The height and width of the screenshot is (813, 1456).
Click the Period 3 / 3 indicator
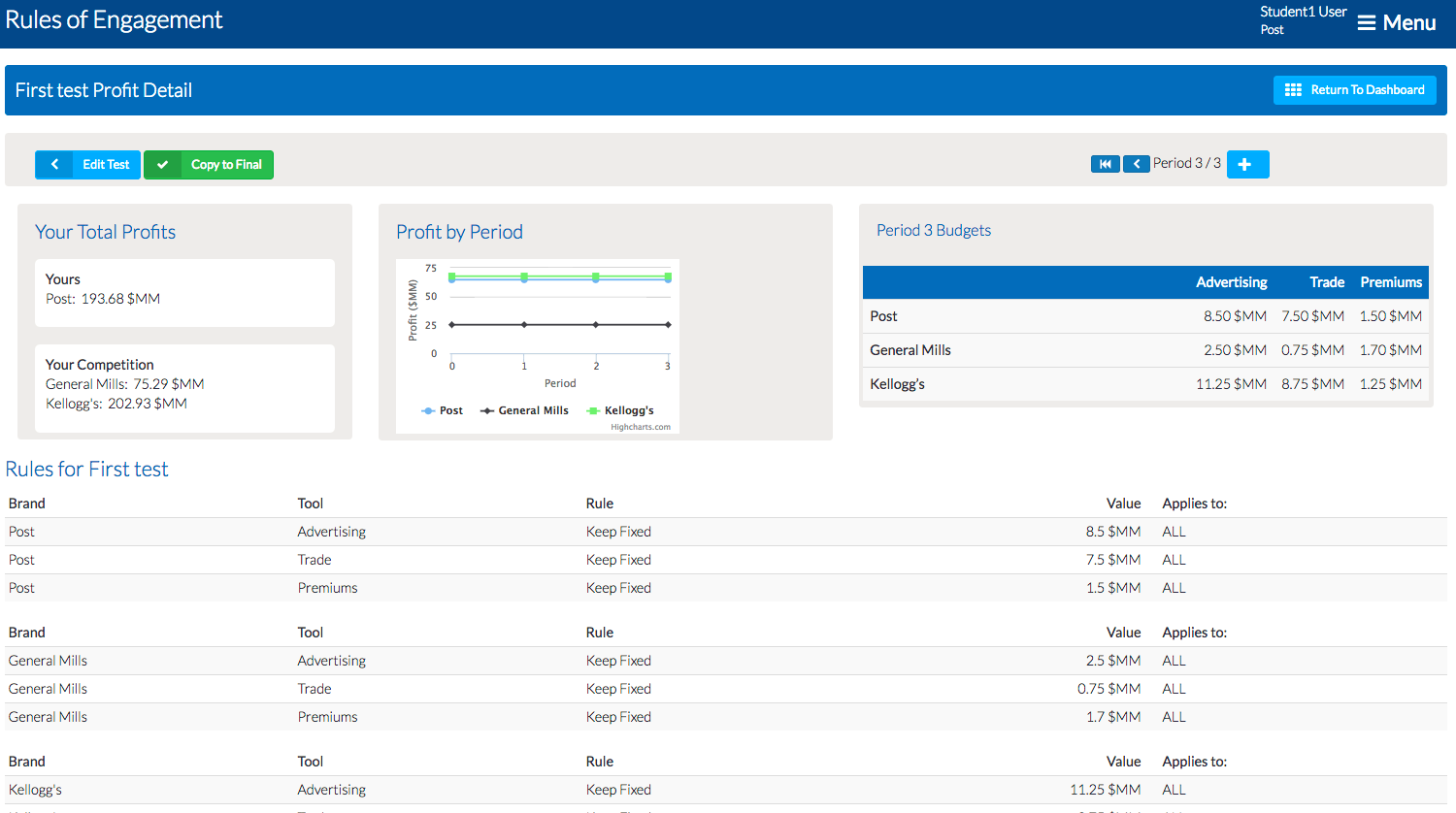click(x=1186, y=163)
